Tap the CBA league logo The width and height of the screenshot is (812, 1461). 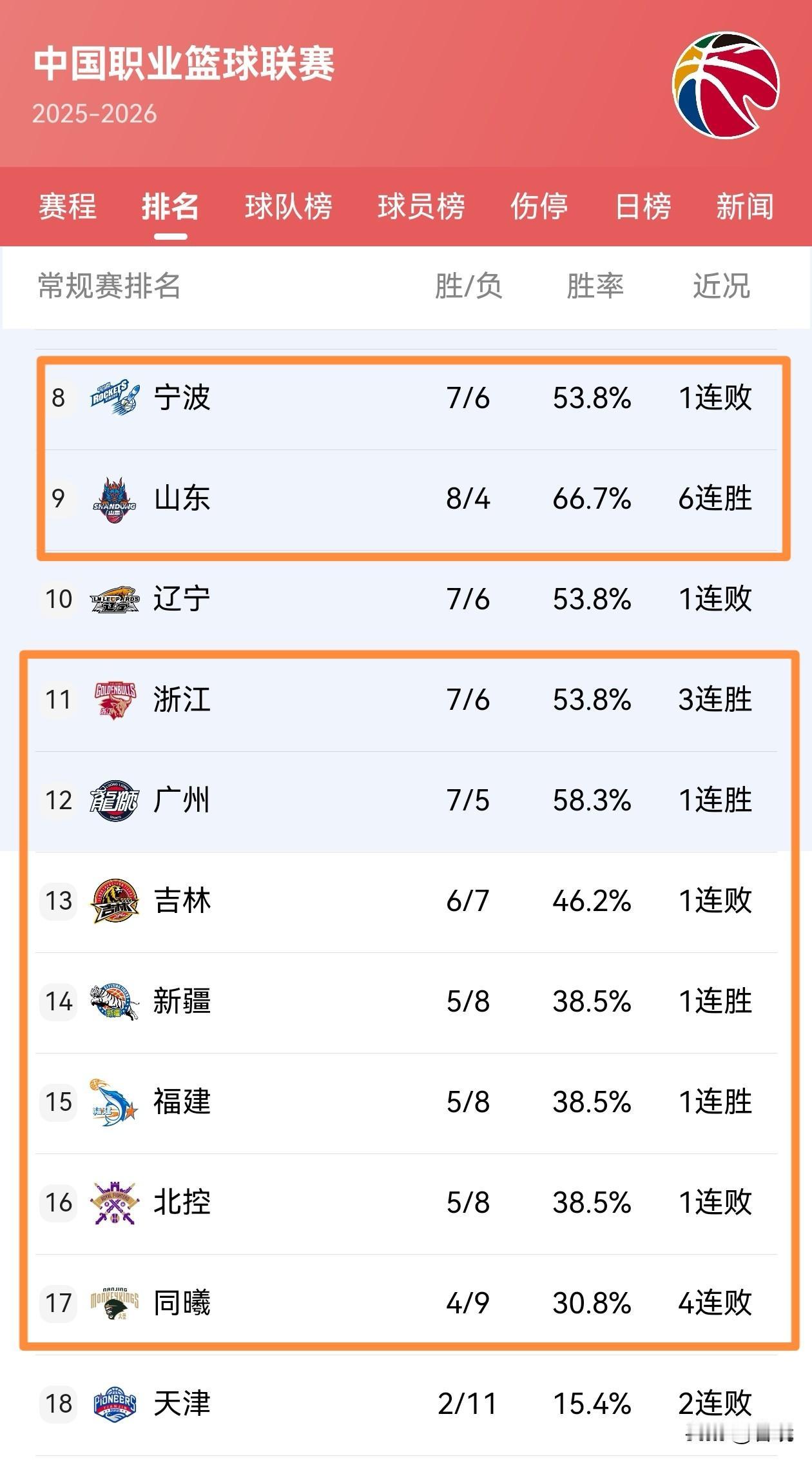[726, 84]
